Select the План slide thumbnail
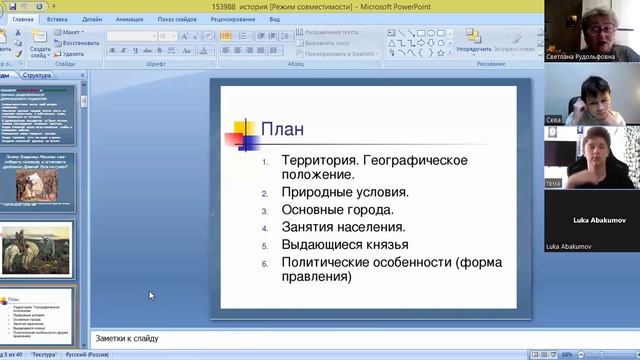Screen dimensions: 640x360 coord(37,316)
